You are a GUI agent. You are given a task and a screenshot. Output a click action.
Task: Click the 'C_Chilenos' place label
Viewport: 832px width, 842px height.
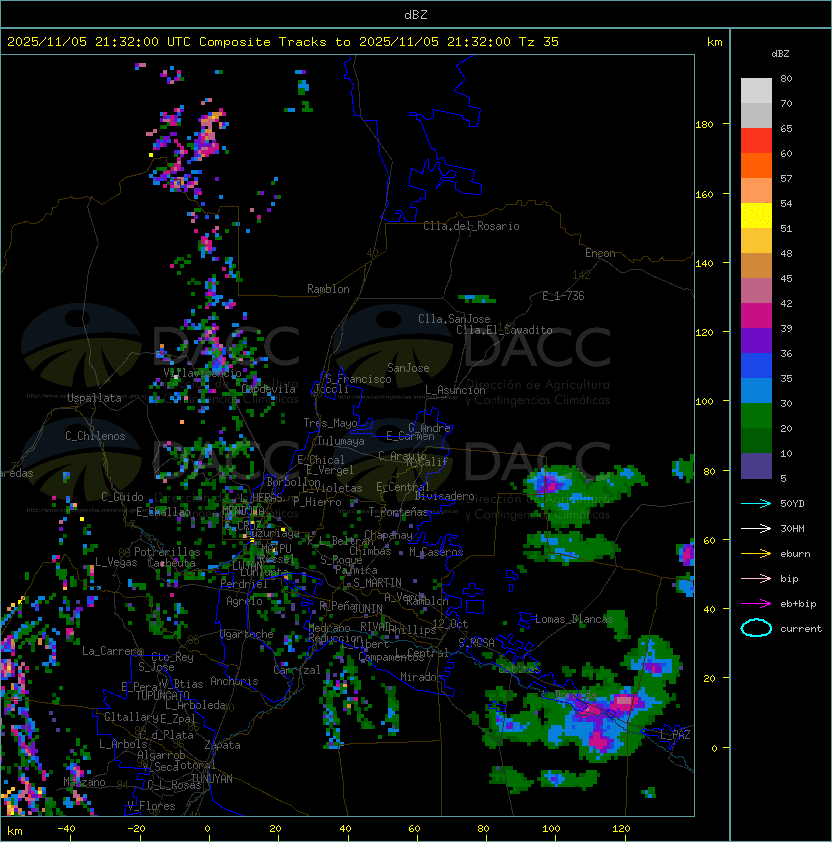coord(95,436)
